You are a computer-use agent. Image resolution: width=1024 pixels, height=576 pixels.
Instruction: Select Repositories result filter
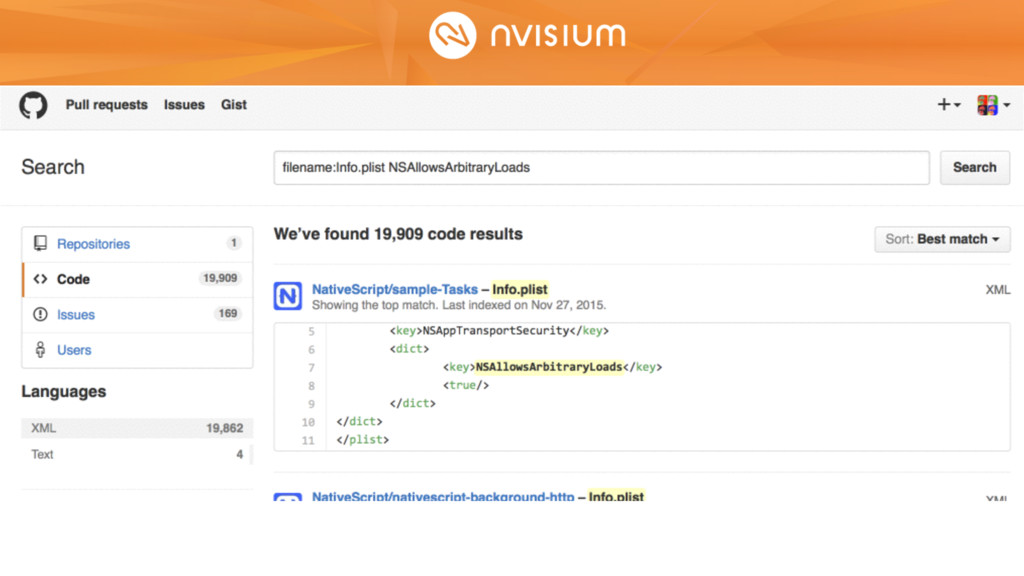[137, 244]
